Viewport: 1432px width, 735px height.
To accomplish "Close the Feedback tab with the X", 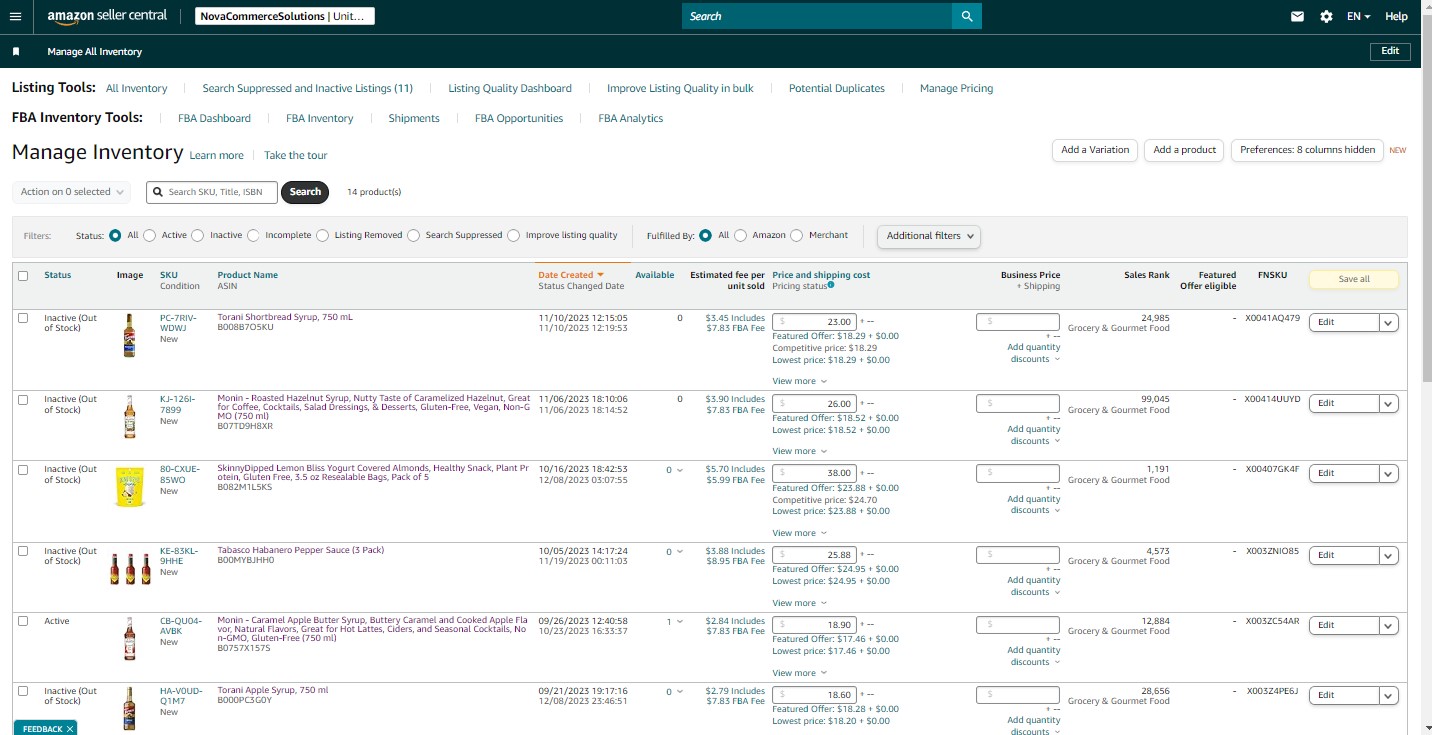I will click(x=70, y=729).
